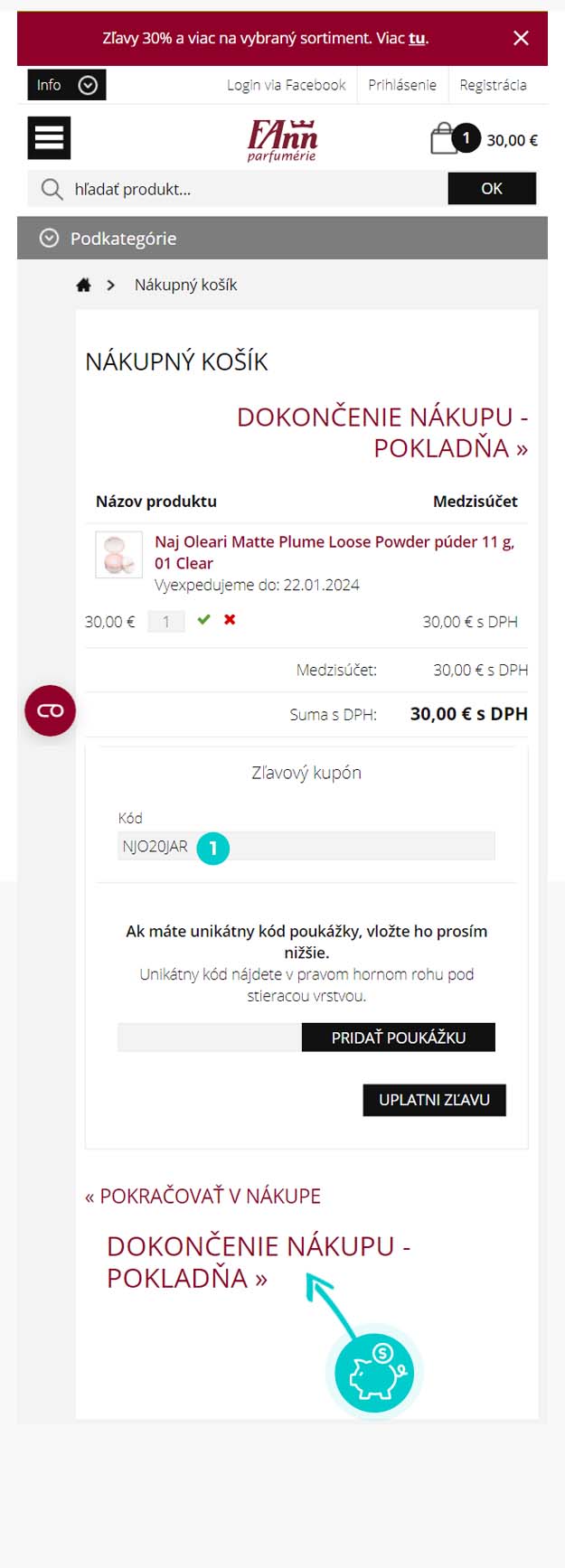The width and height of the screenshot is (565, 1568).
Task: Close the red discount banner
Action: click(521, 38)
